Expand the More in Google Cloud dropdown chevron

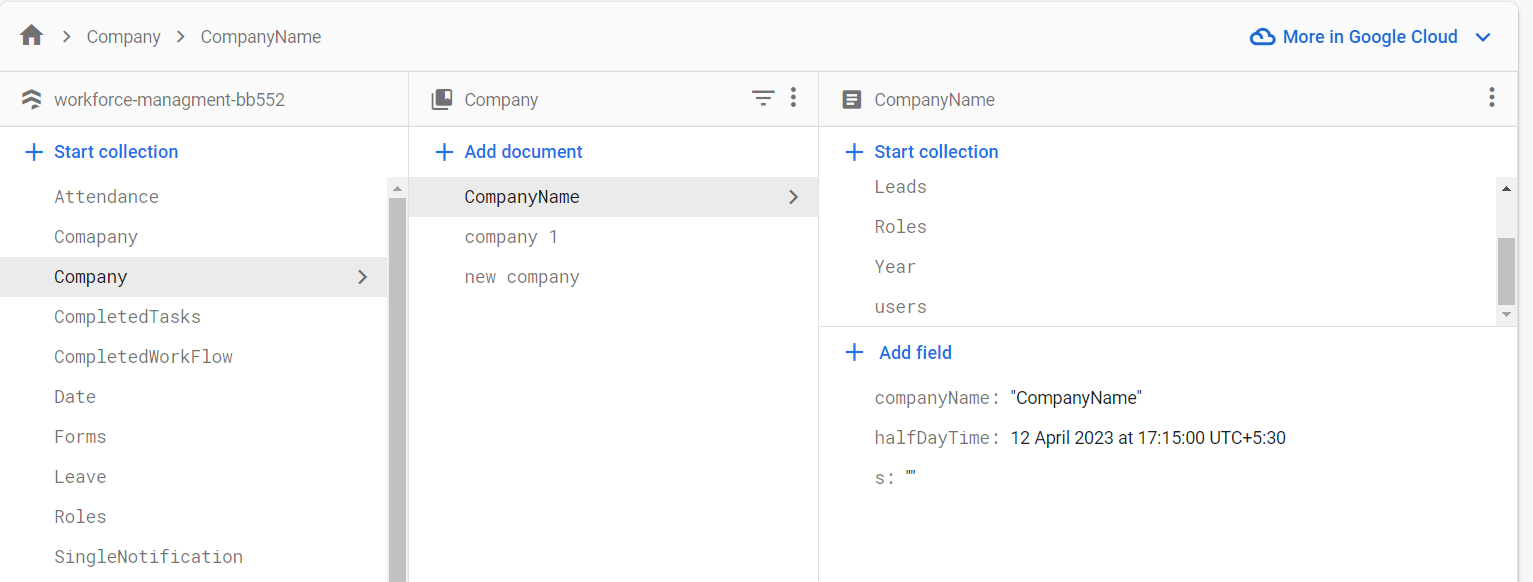pyautogui.click(x=1483, y=37)
